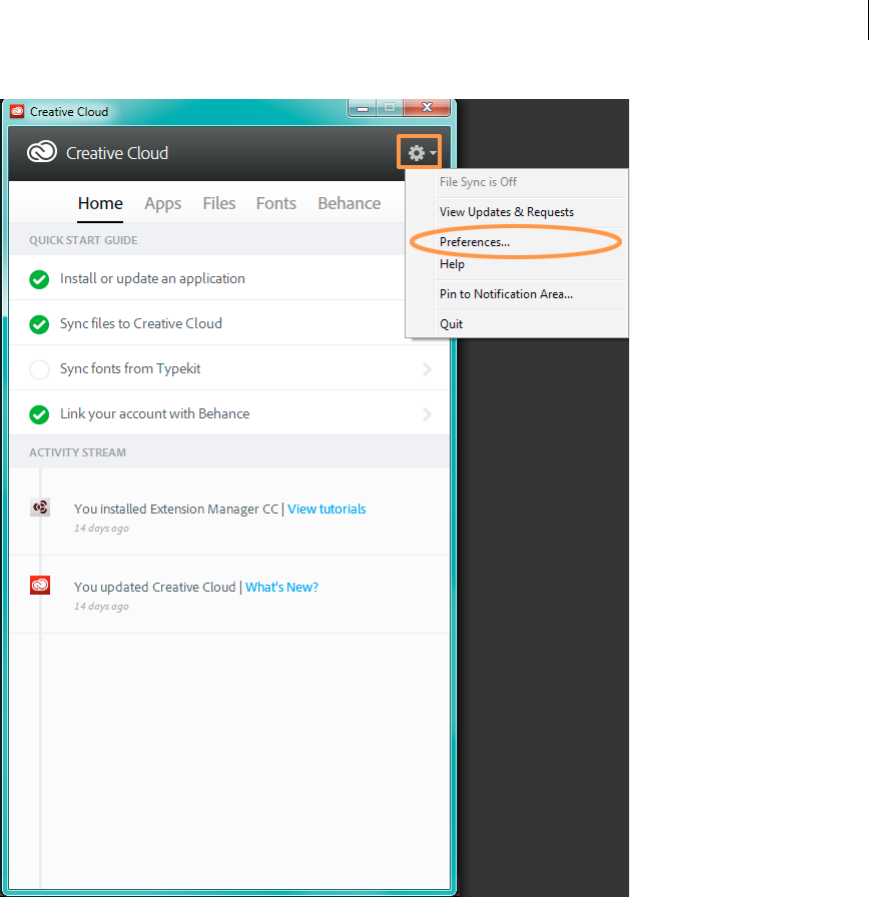The image size is (869, 897).
Task: Open the Fonts tab
Action: coord(276,204)
